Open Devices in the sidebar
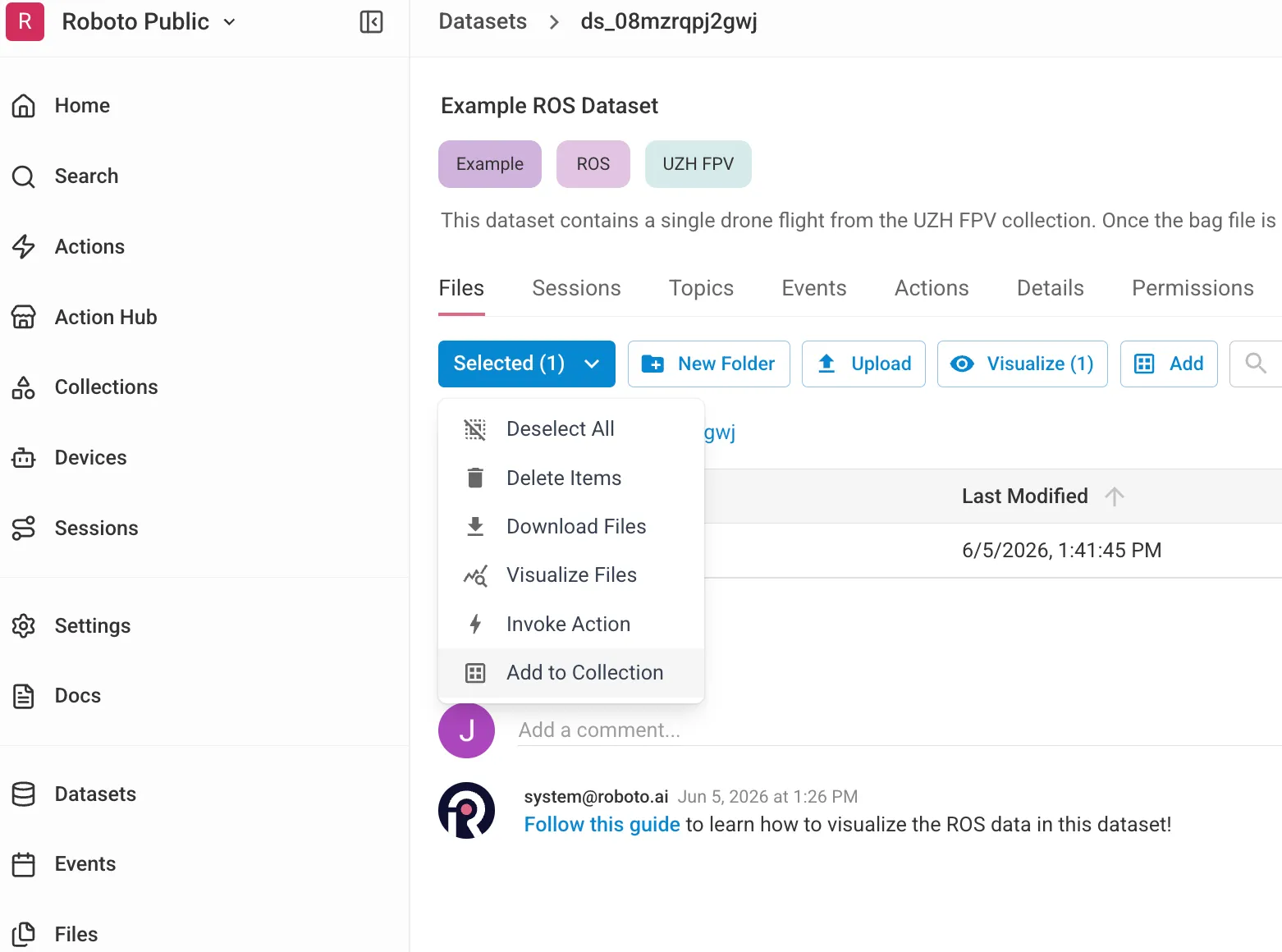This screenshot has width=1282, height=952. pyautogui.click(x=90, y=458)
